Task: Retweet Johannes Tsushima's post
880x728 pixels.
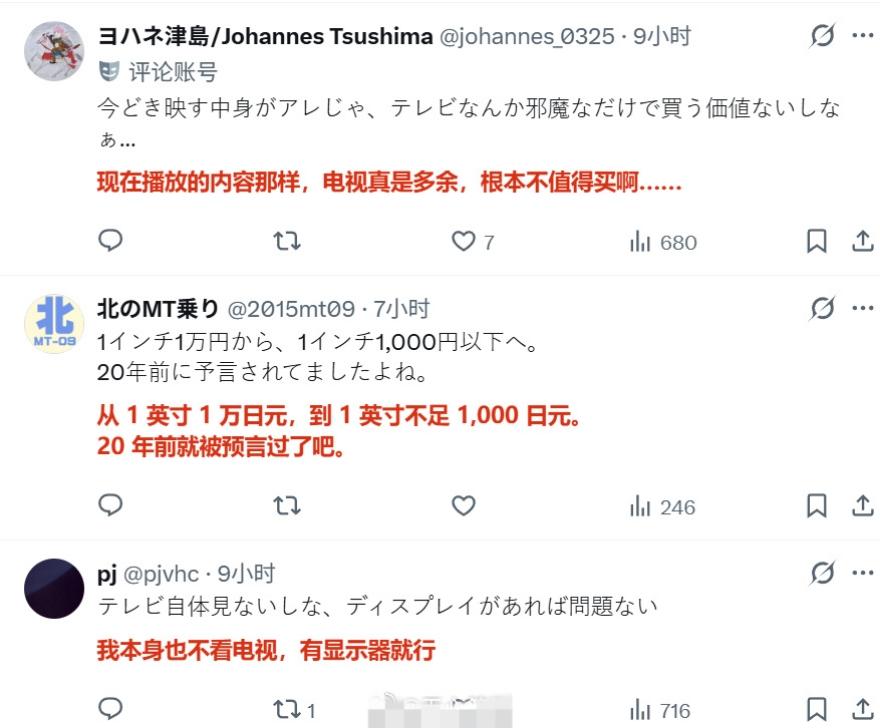Action: point(287,241)
